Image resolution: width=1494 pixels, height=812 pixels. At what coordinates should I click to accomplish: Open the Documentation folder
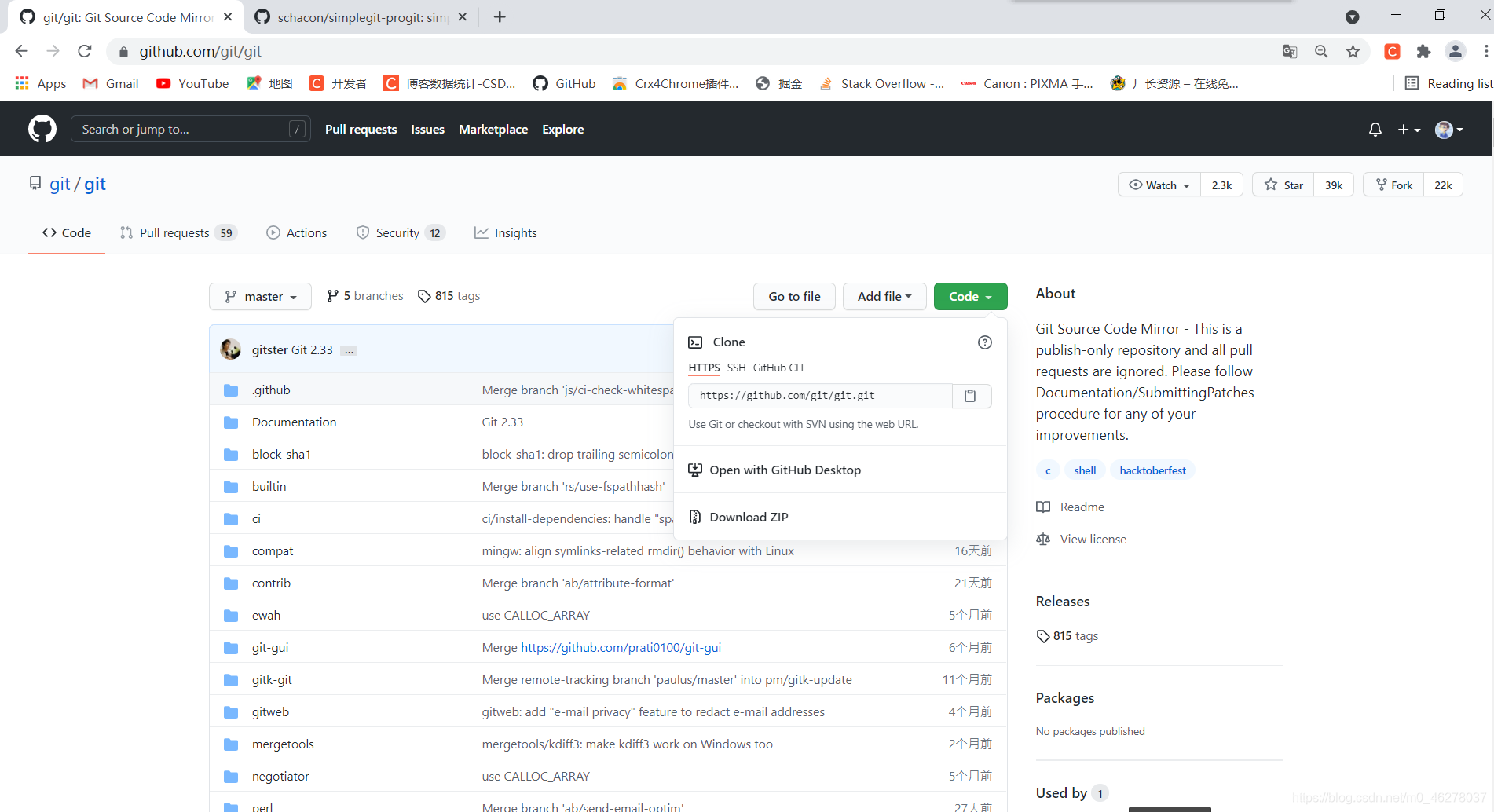point(294,422)
